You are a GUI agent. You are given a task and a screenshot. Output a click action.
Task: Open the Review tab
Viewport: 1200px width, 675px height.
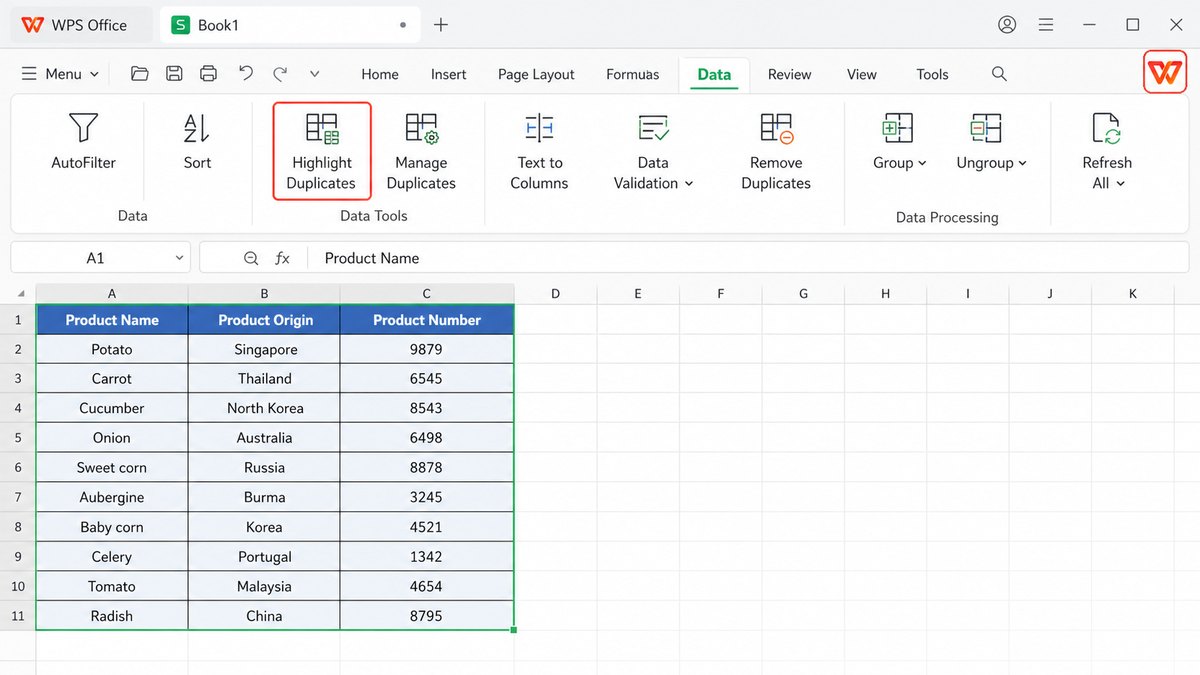tap(790, 74)
